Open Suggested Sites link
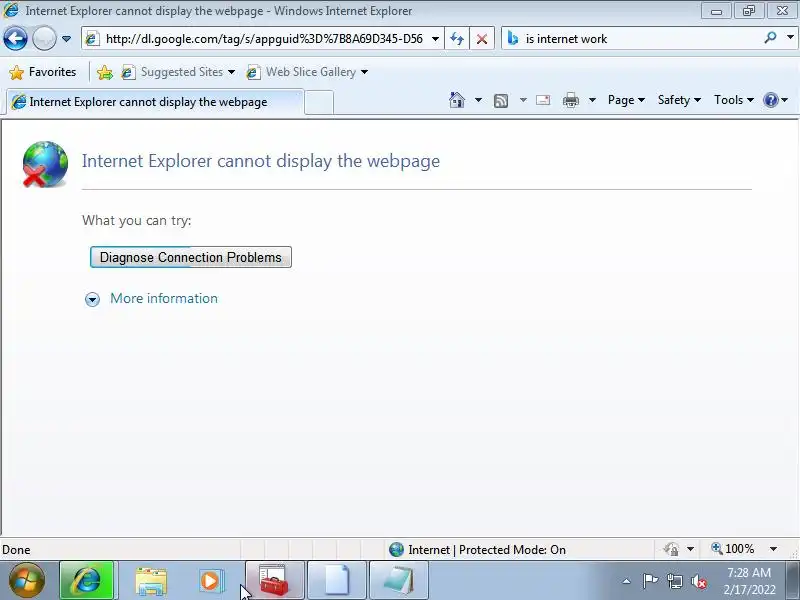 point(179,72)
